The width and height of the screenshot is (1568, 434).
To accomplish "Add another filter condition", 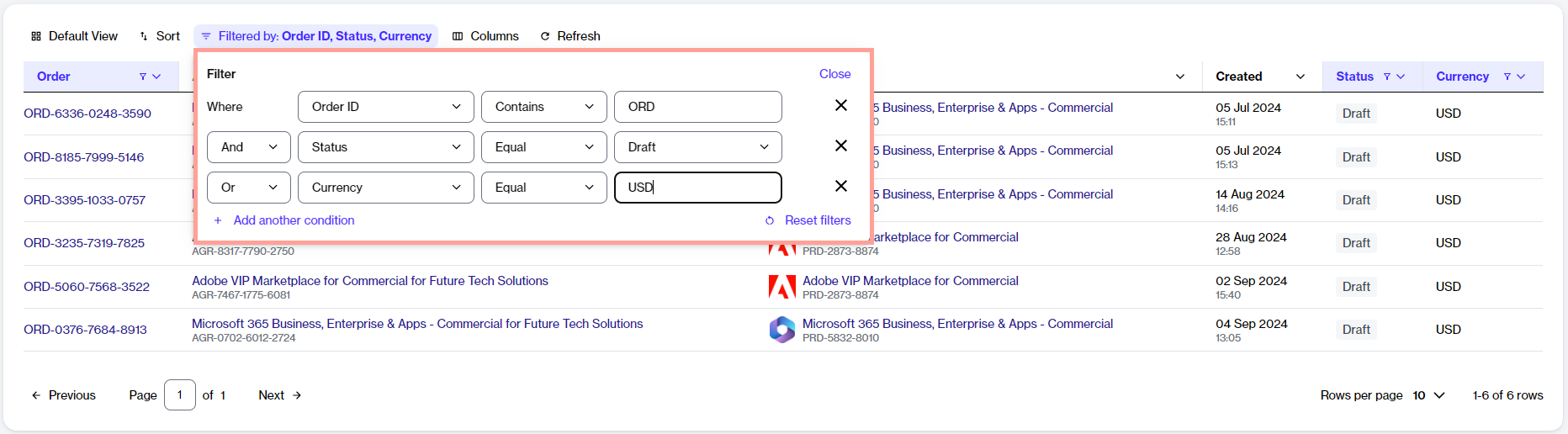I will click(x=284, y=220).
